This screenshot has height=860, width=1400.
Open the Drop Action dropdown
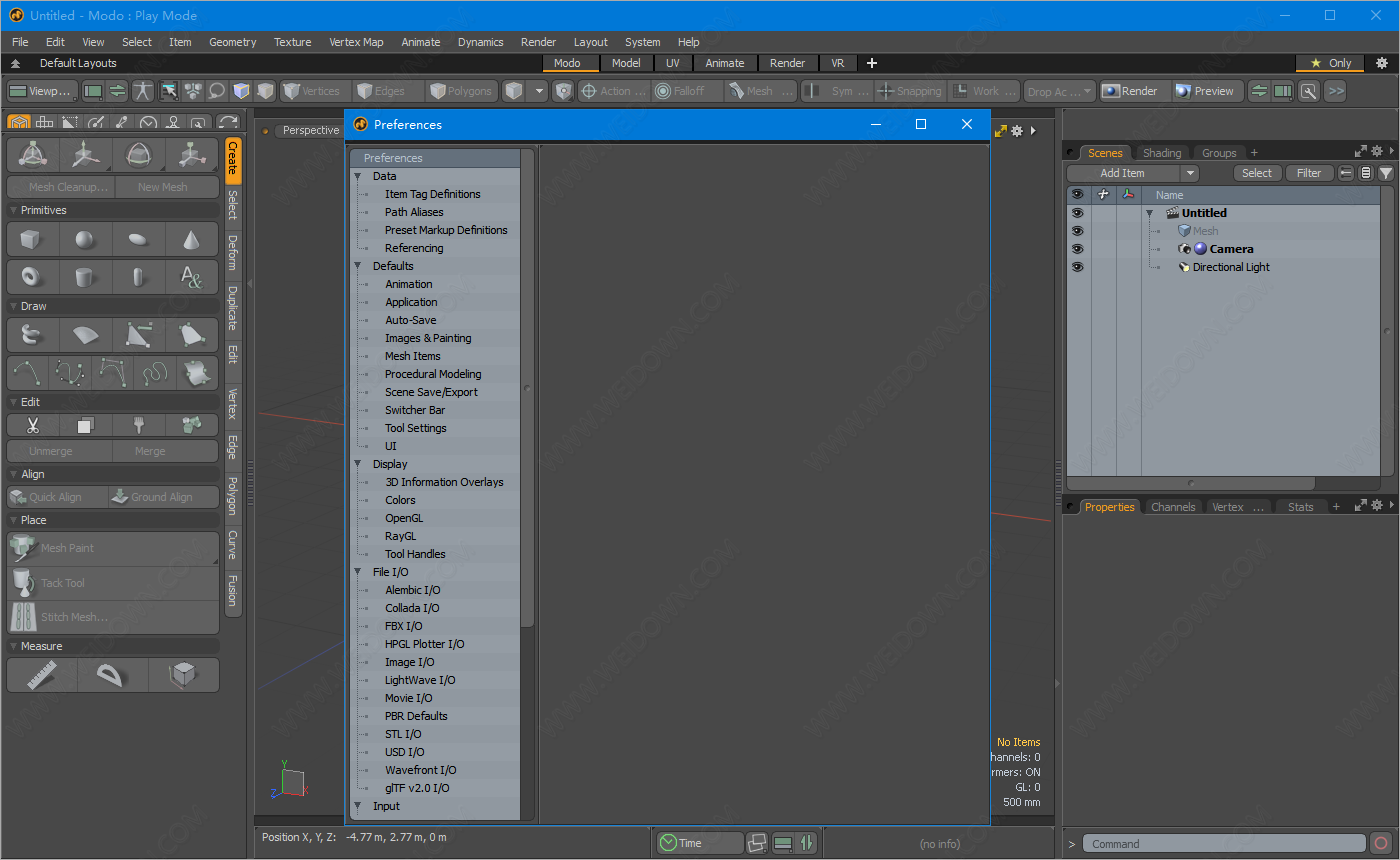pyautogui.click(x=1060, y=91)
